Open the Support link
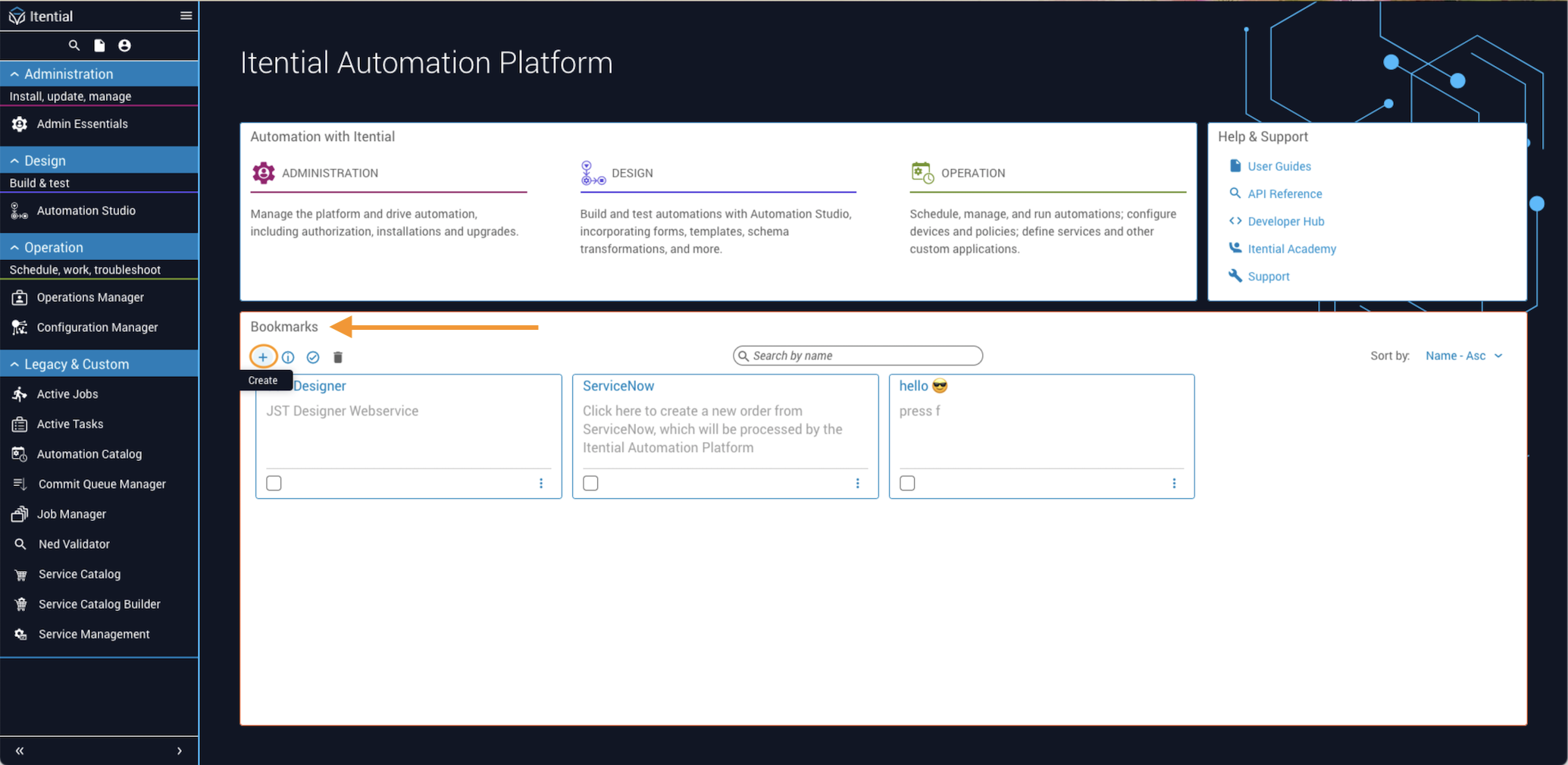This screenshot has width=1568, height=765. coord(1269,277)
